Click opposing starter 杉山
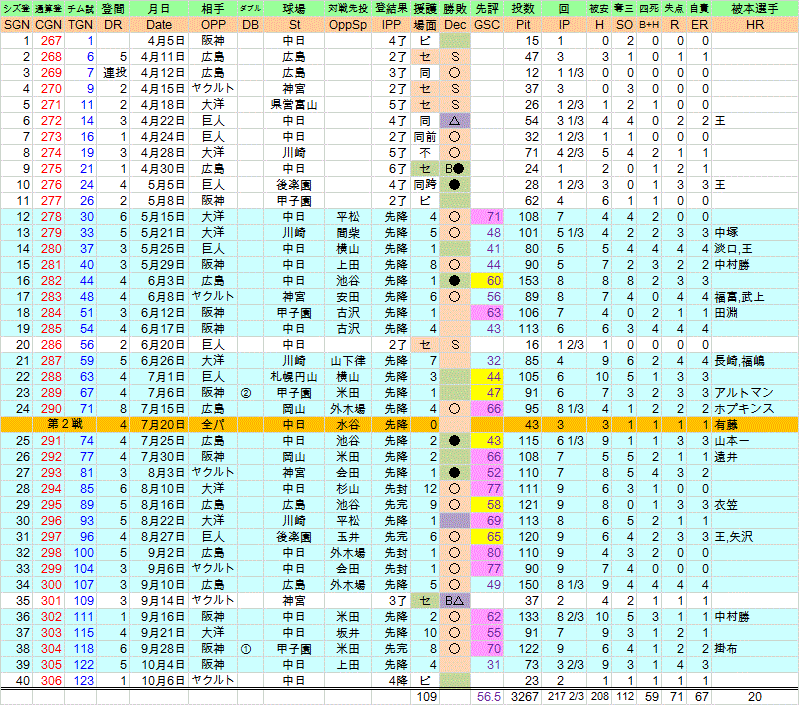Screen dimensions: 799x705 (x=348, y=489)
